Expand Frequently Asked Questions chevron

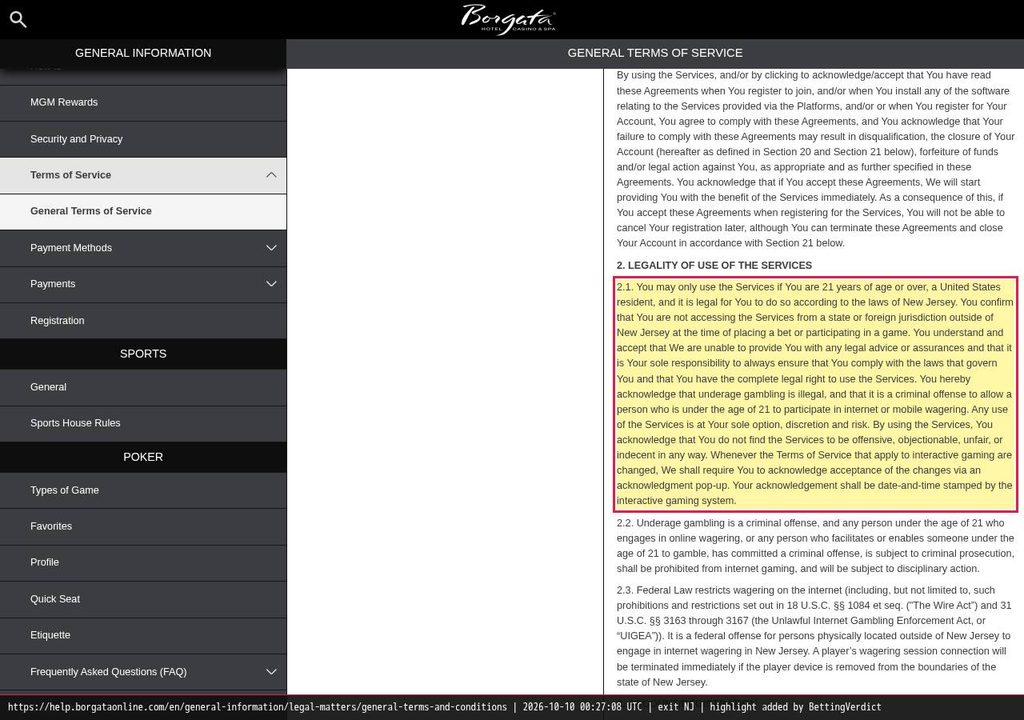coord(271,672)
